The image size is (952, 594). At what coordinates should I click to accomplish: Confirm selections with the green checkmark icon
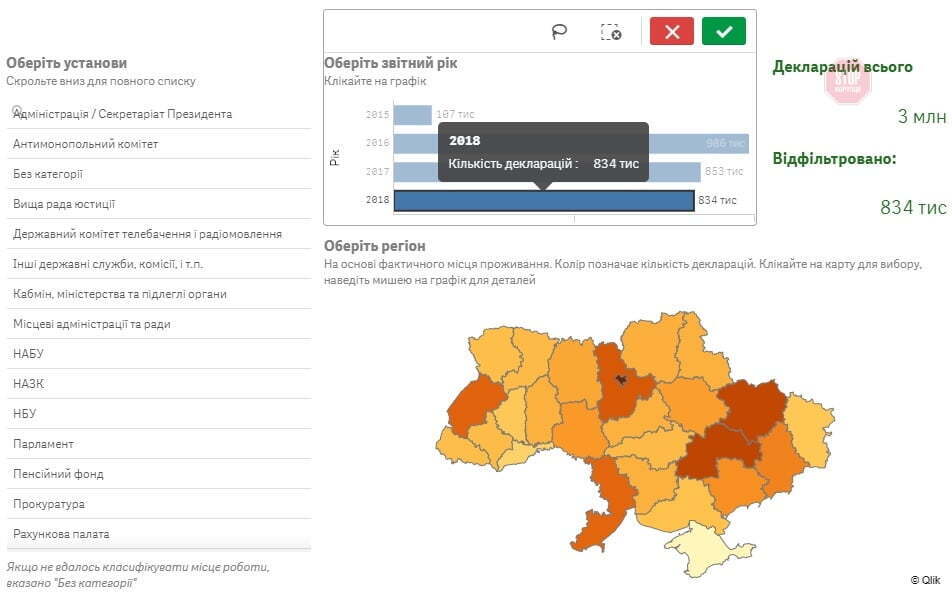(724, 31)
